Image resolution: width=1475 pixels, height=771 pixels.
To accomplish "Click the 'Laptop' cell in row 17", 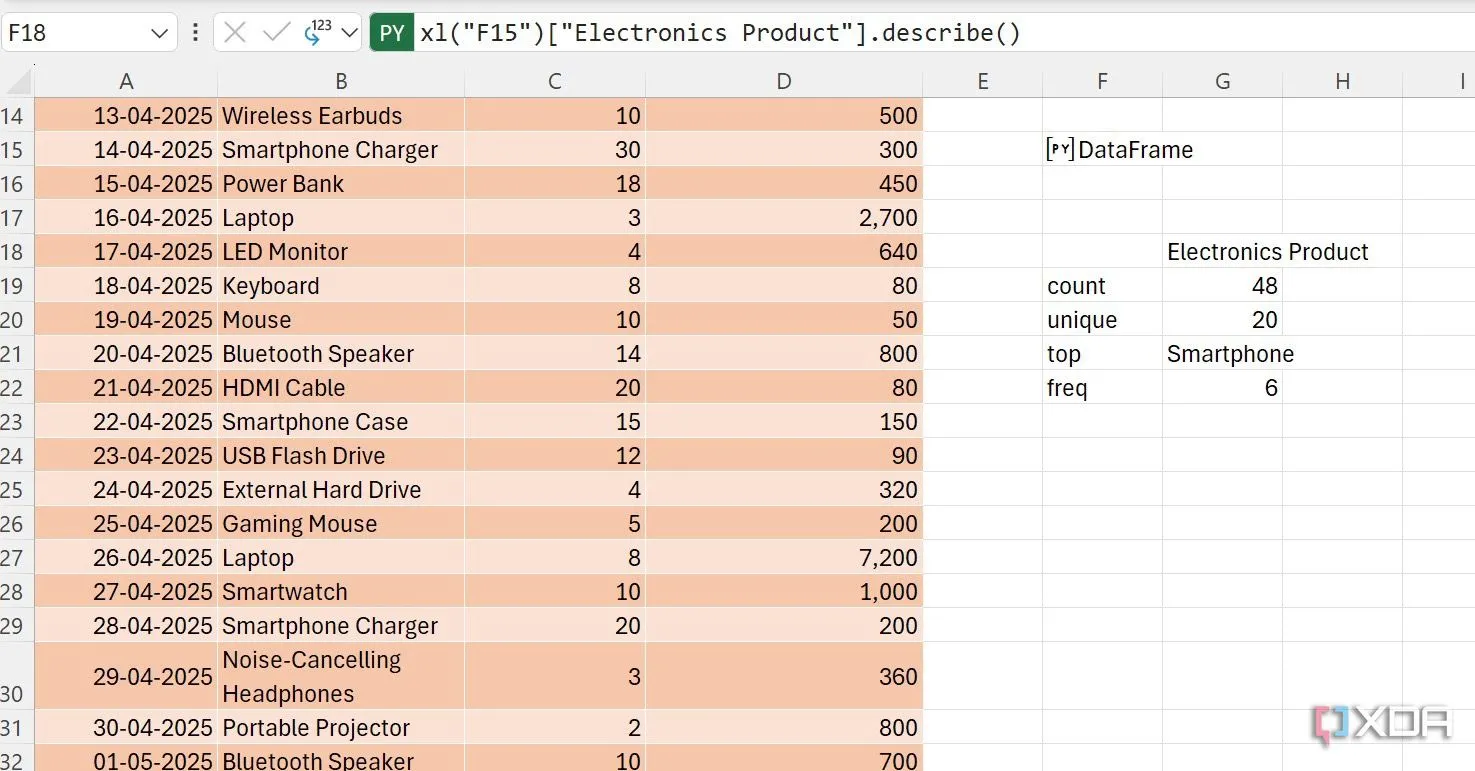I will (x=341, y=218).
